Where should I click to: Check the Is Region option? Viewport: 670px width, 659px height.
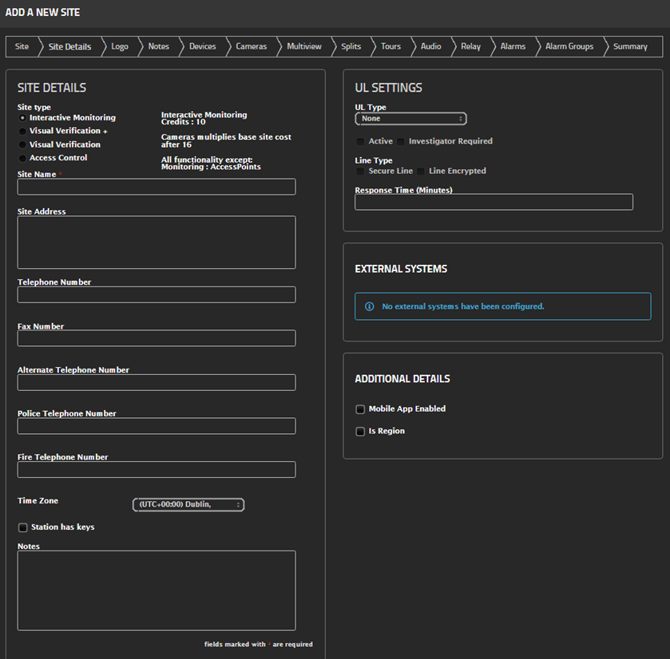[360, 432]
